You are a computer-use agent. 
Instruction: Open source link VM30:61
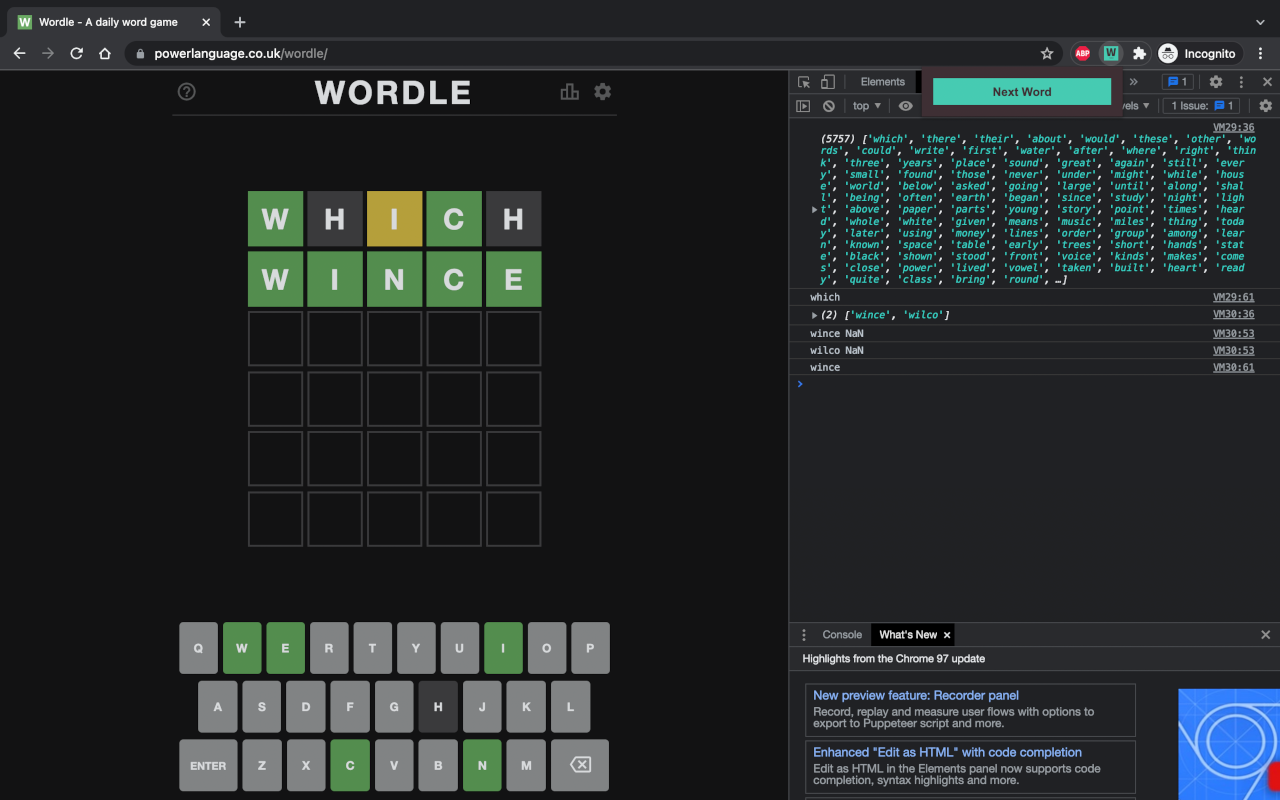tap(1233, 368)
